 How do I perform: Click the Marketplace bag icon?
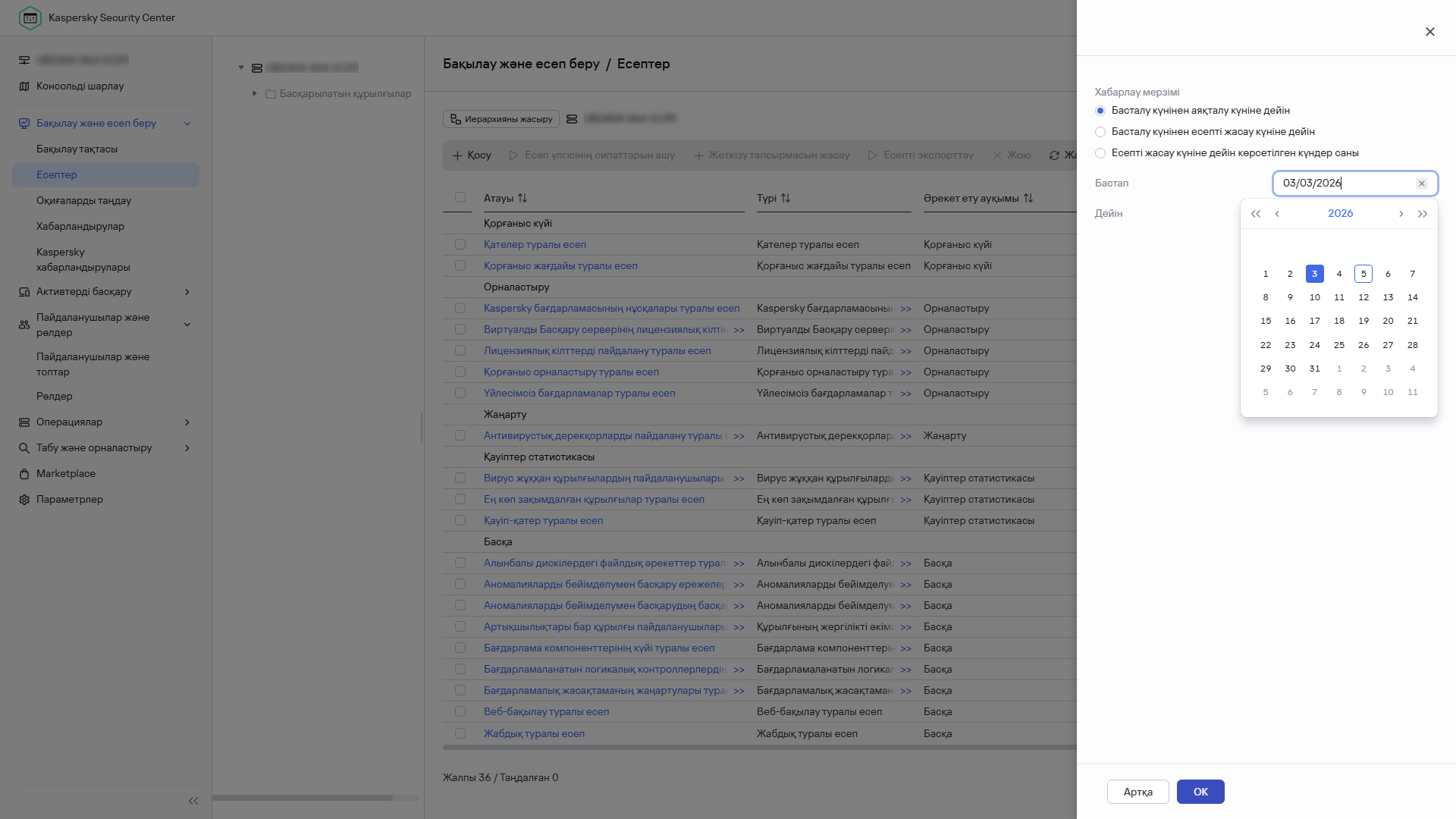point(24,474)
